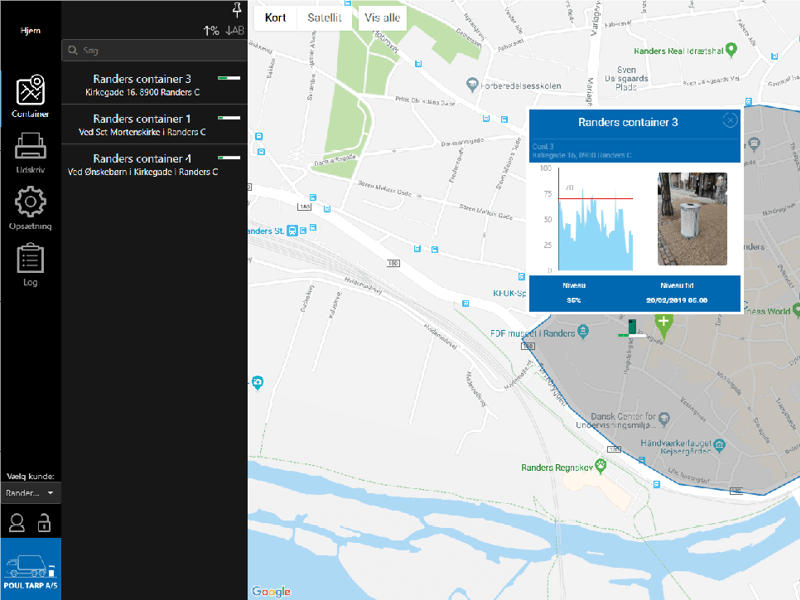Screen dimensions: 800x600
Task: Click the red threshold line in the level chart
Action: click(595, 199)
